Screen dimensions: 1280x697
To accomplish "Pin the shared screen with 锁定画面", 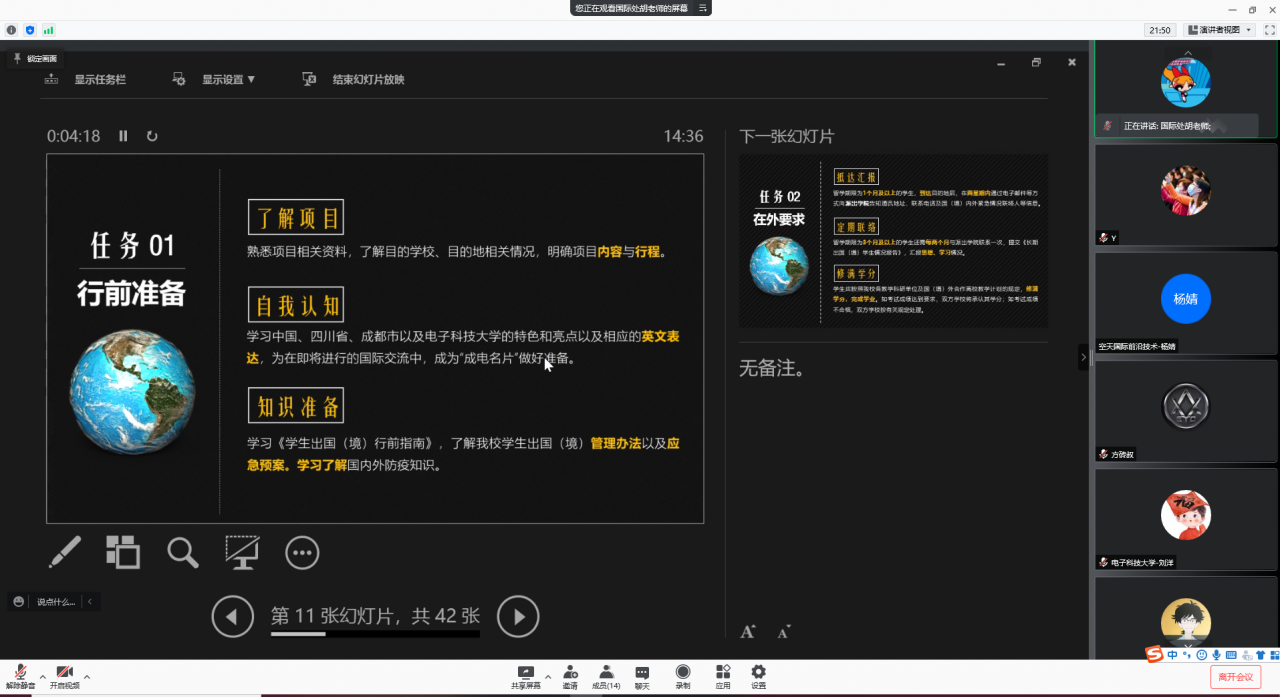I will coord(37,59).
